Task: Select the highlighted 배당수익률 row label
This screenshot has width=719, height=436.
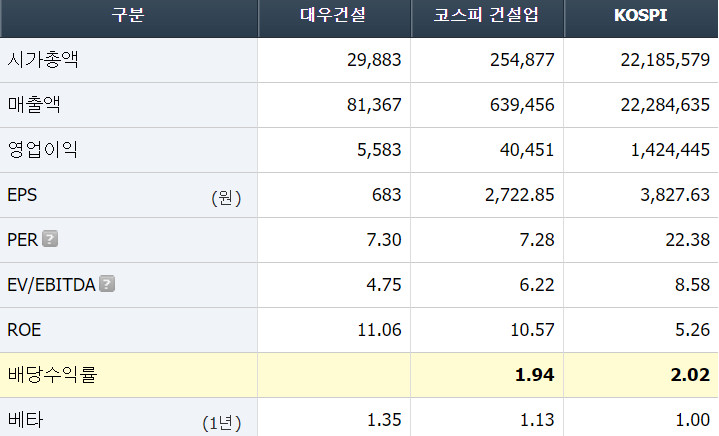Action: 52,375
